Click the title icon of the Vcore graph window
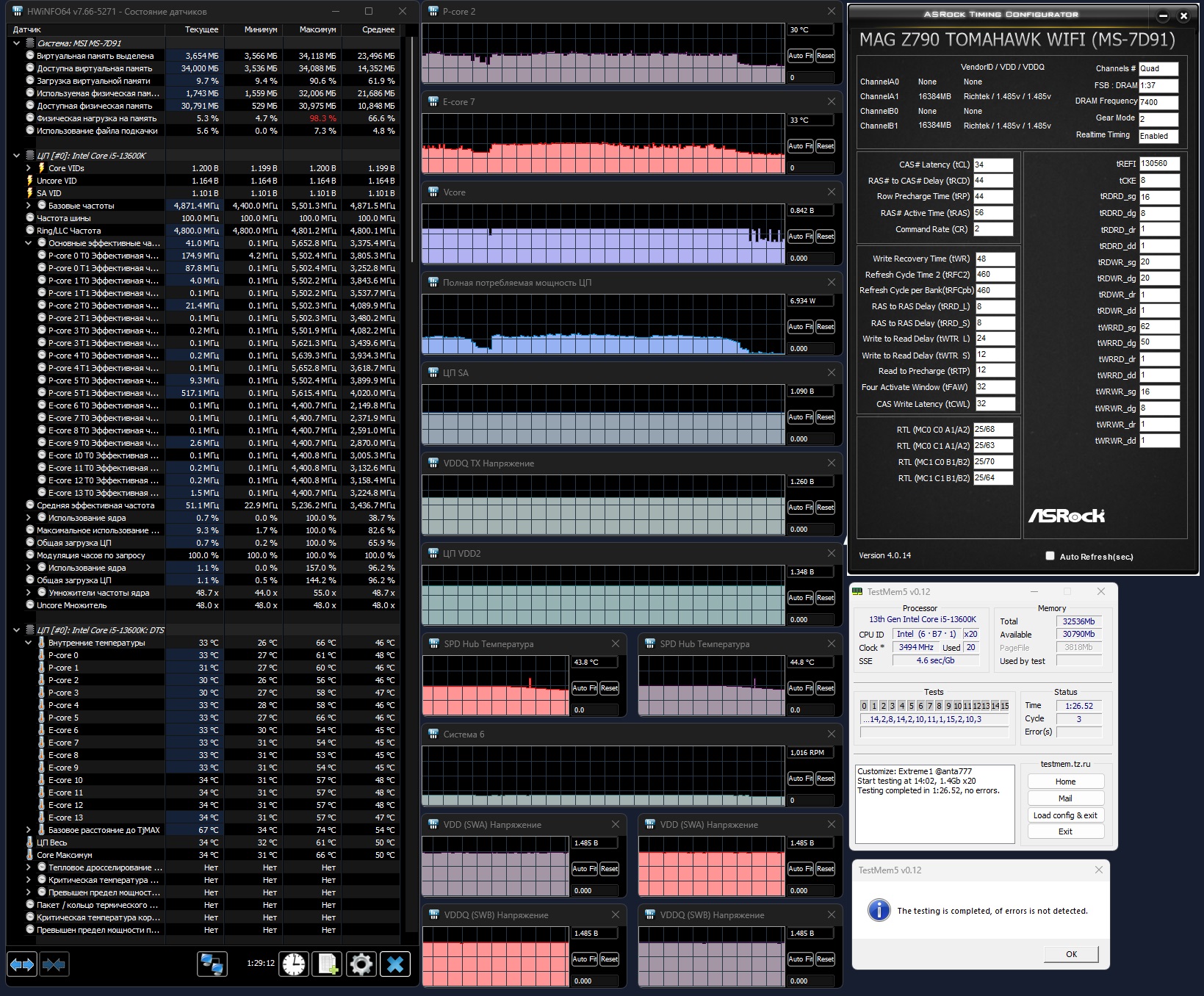 point(433,192)
